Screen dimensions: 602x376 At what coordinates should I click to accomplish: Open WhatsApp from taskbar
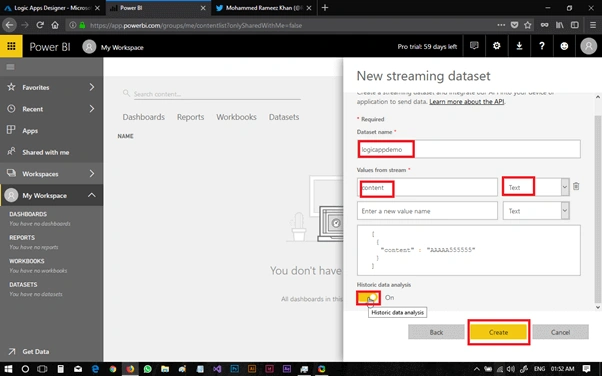[147, 369]
